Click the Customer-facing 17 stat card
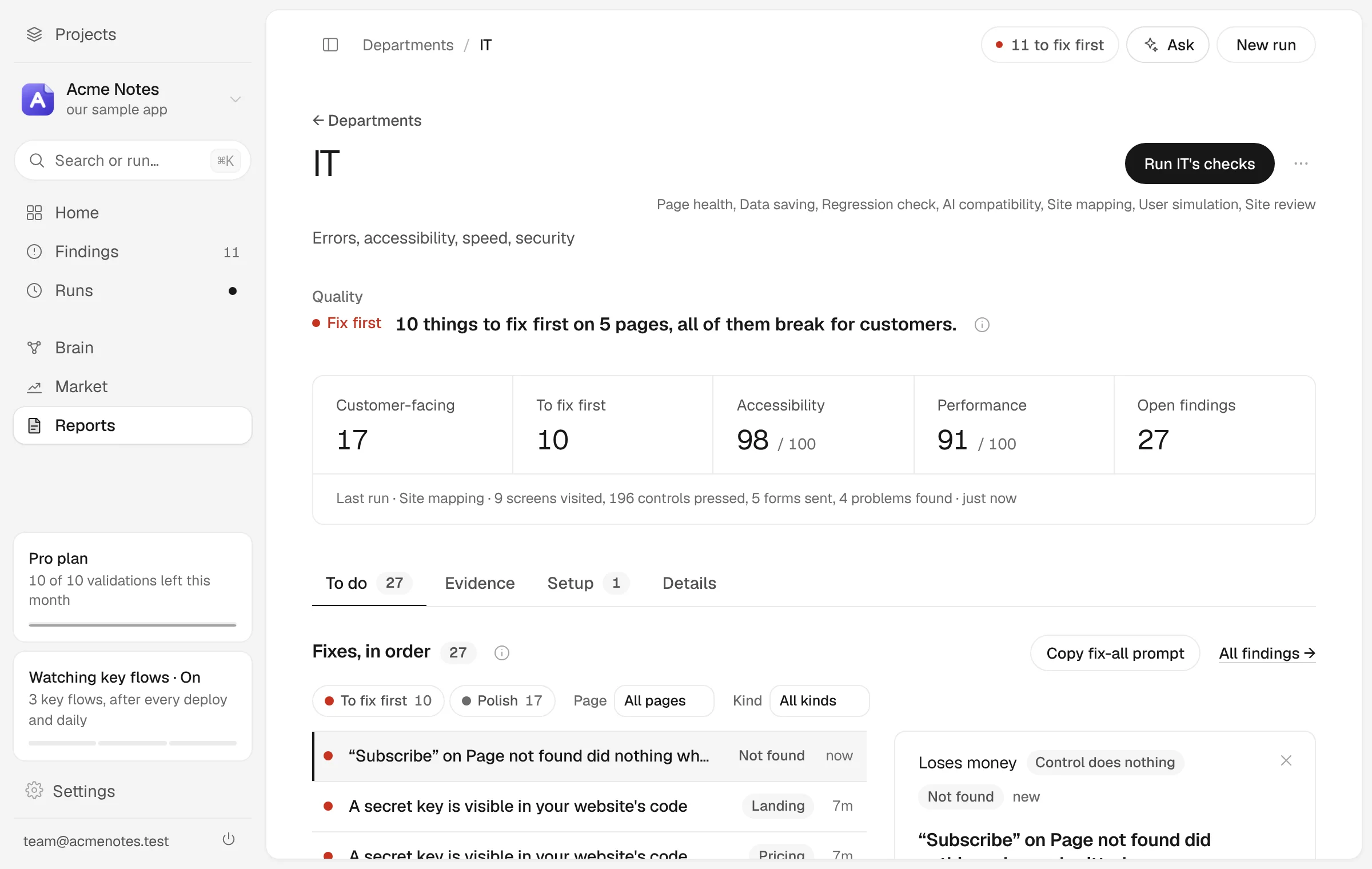1372x869 pixels. (x=413, y=425)
